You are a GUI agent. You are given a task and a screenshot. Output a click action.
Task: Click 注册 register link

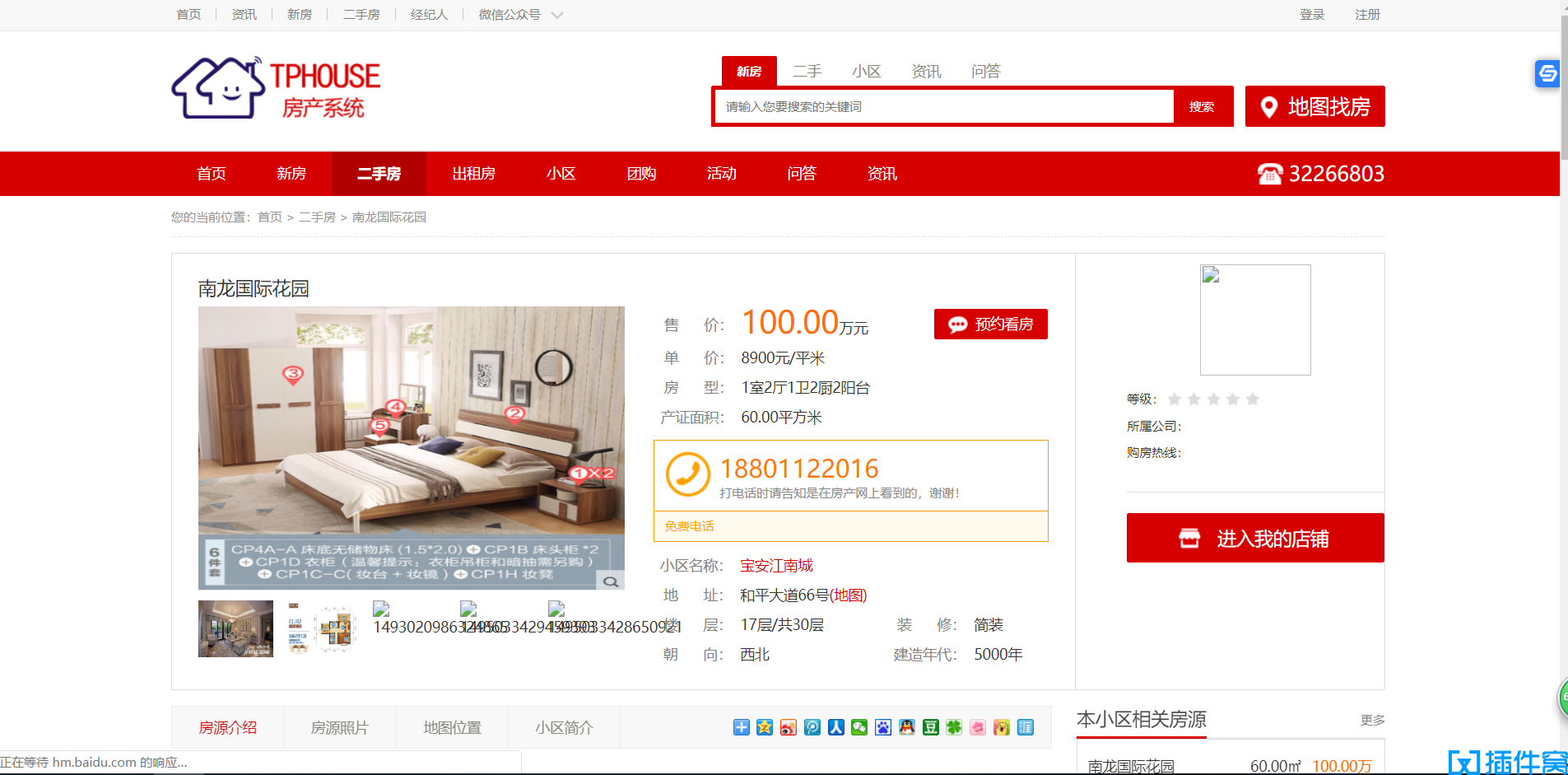(1367, 15)
